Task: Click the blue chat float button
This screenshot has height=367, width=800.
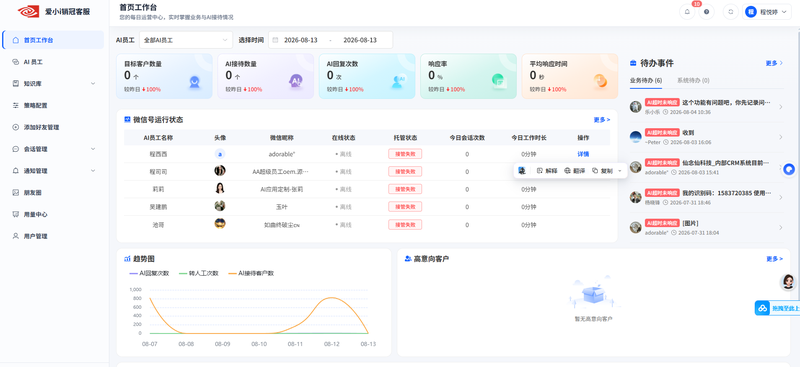Action: click(789, 169)
